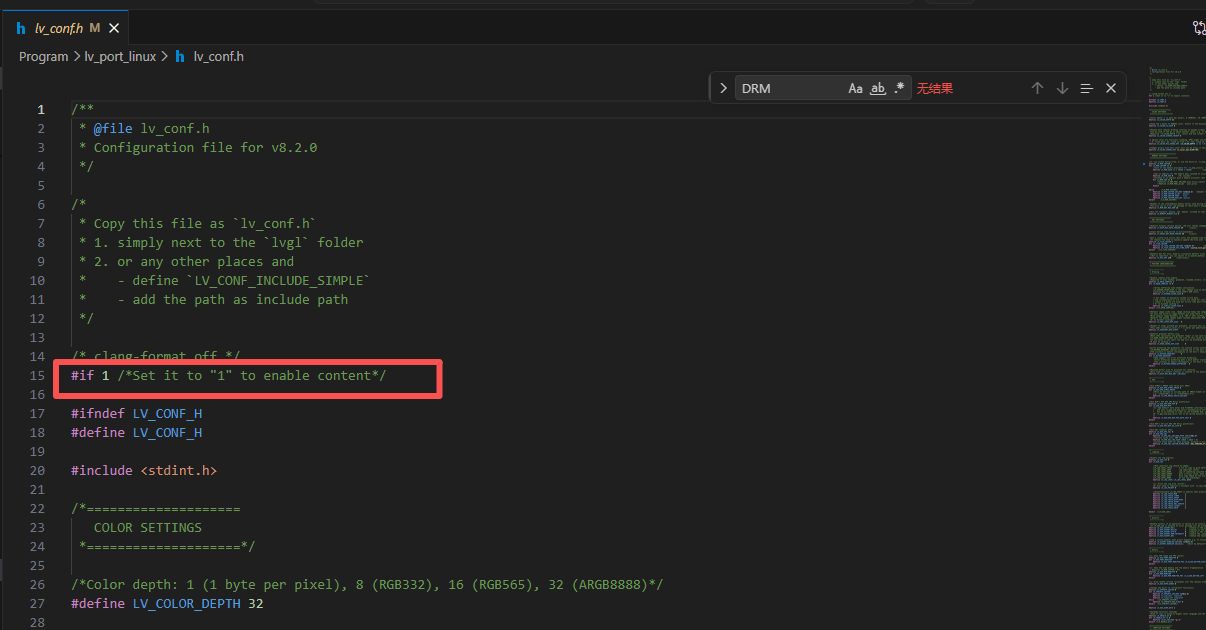Image resolution: width=1206 pixels, height=630 pixels.
Task: Click the h icon in the breadcrumb
Action: (x=180, y=57)
